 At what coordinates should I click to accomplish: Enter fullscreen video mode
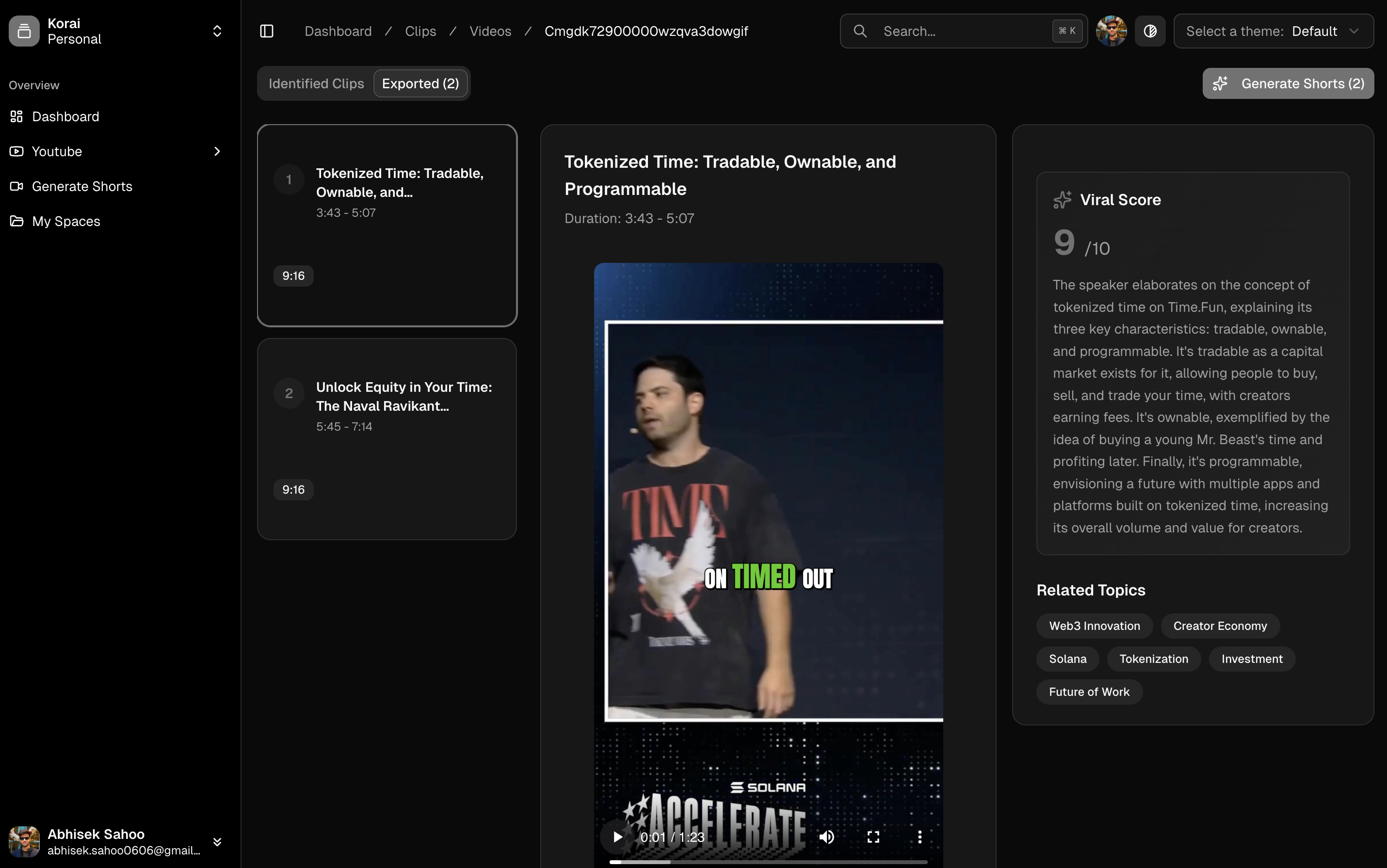(x=873, y=837)
